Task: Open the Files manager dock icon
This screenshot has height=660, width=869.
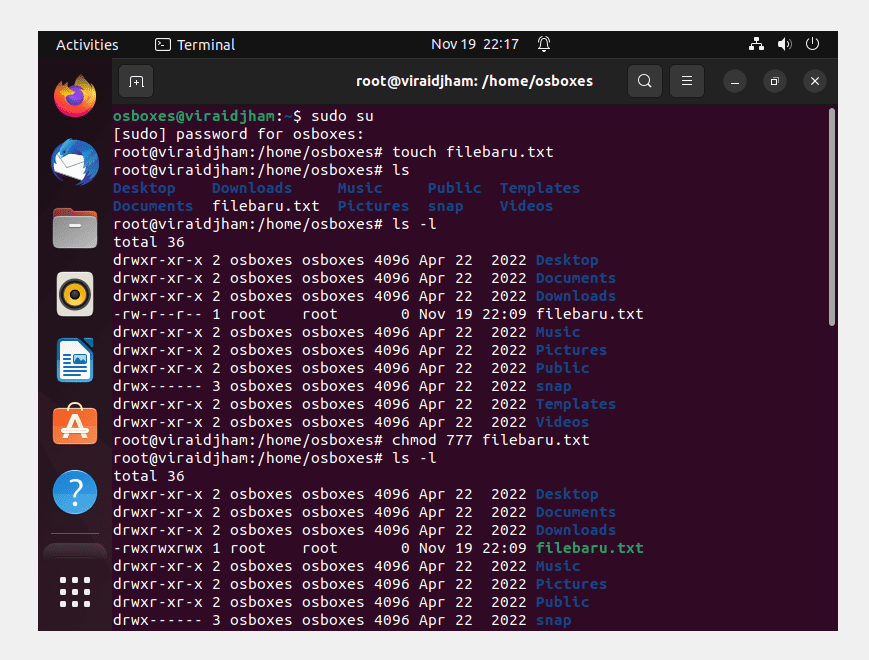Action: pos(75,228)
